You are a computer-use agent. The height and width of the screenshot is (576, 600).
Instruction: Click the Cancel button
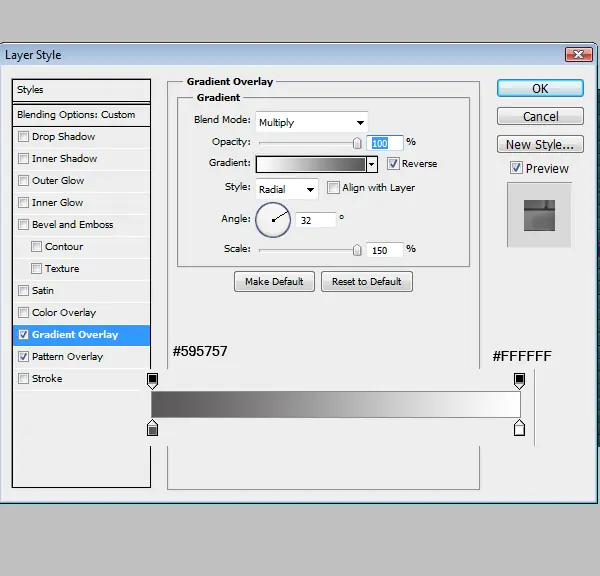[540, 116]
